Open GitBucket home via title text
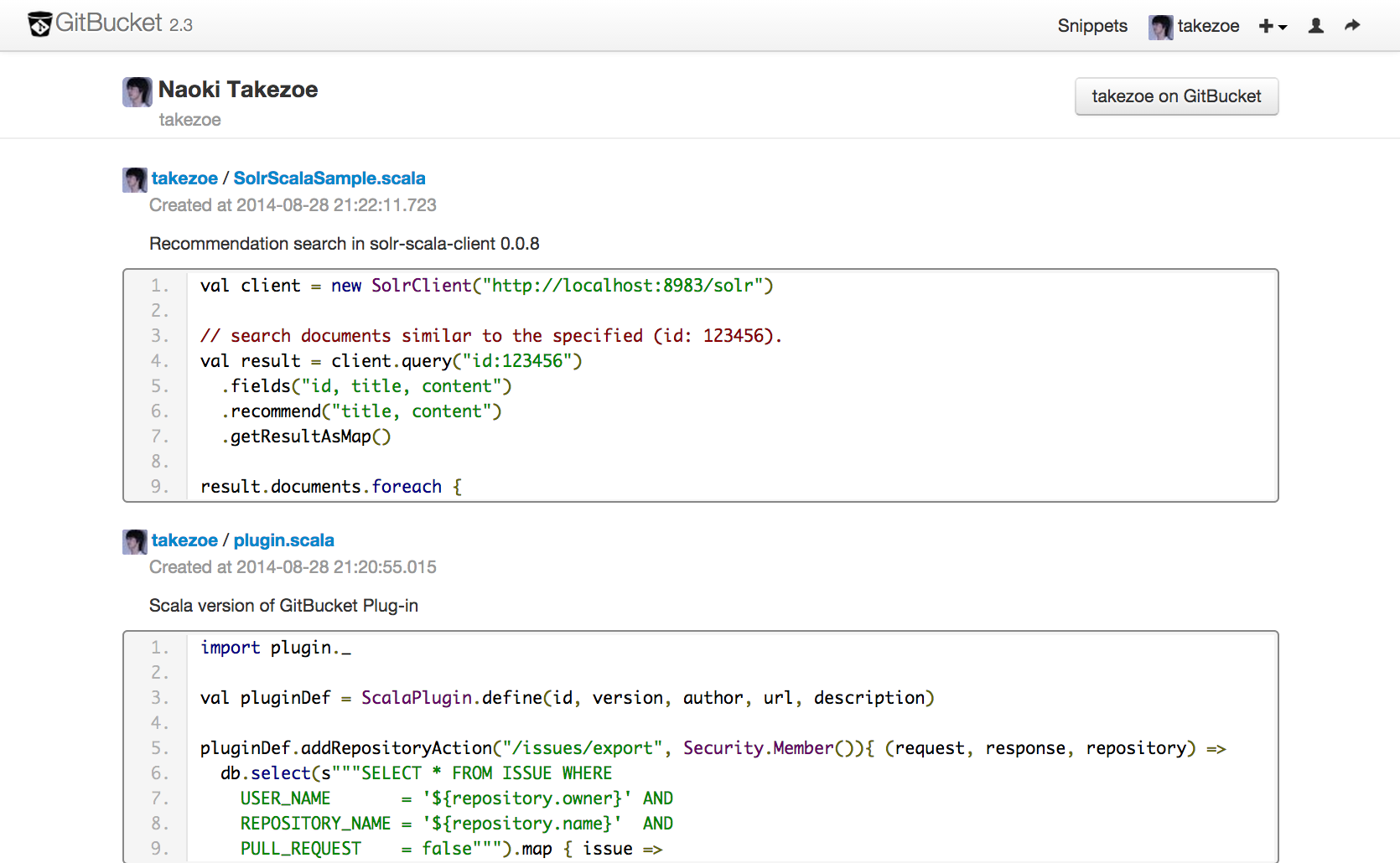Viewport: 1400px width, 863px height. (109, 23)
